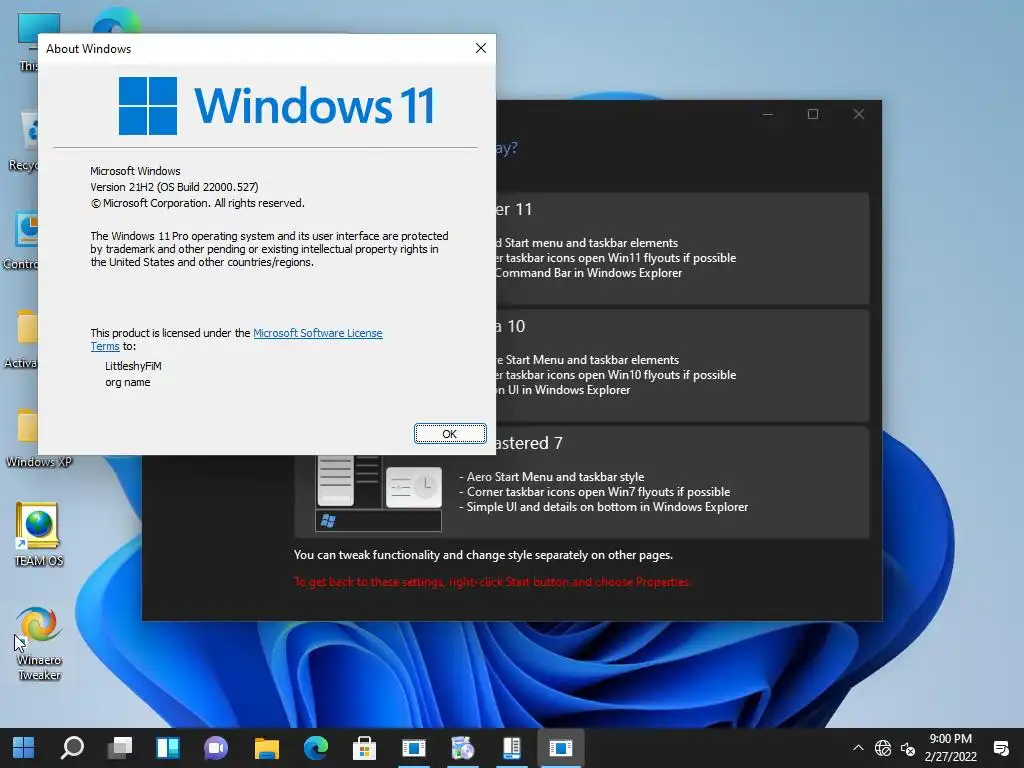The height and width of the screenshot is (768, 1024).
Task: Open the Winaero Tweaker desktop shortcut
Action: click(39, 643)
